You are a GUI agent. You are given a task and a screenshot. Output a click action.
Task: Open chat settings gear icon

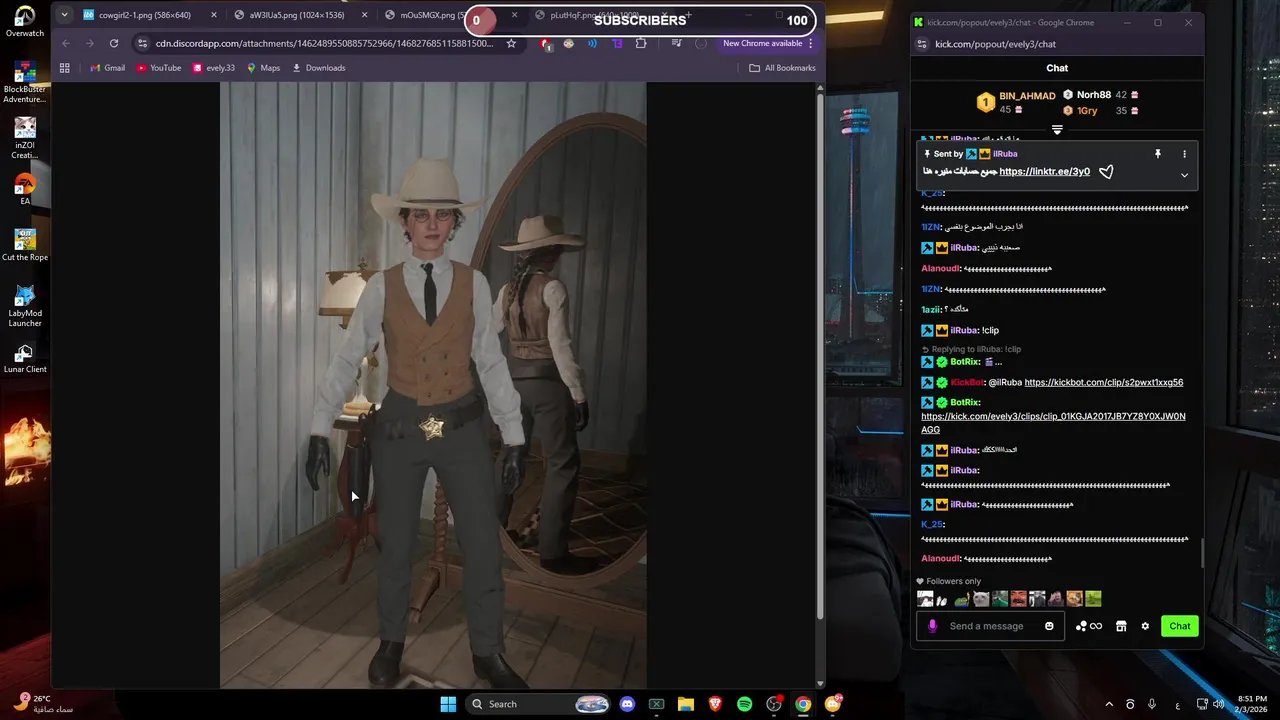pos(1145,626)
